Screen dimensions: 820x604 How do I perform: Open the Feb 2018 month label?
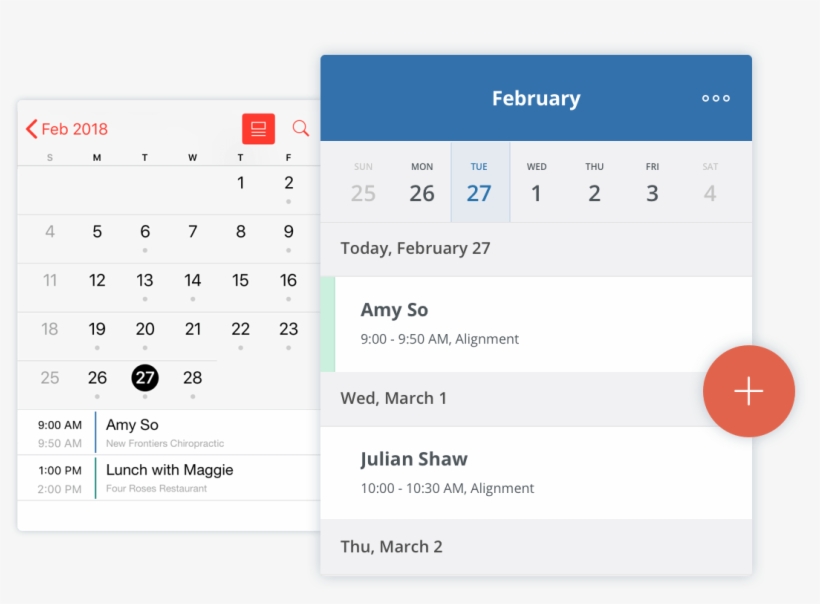74,129
